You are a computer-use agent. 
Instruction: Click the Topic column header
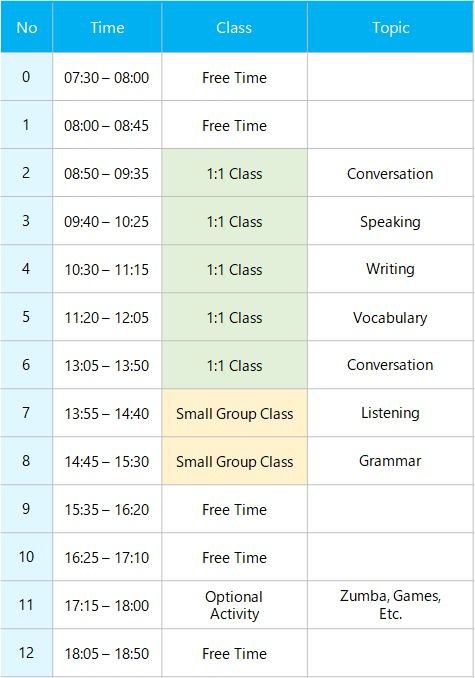click(x=390, y=27)
